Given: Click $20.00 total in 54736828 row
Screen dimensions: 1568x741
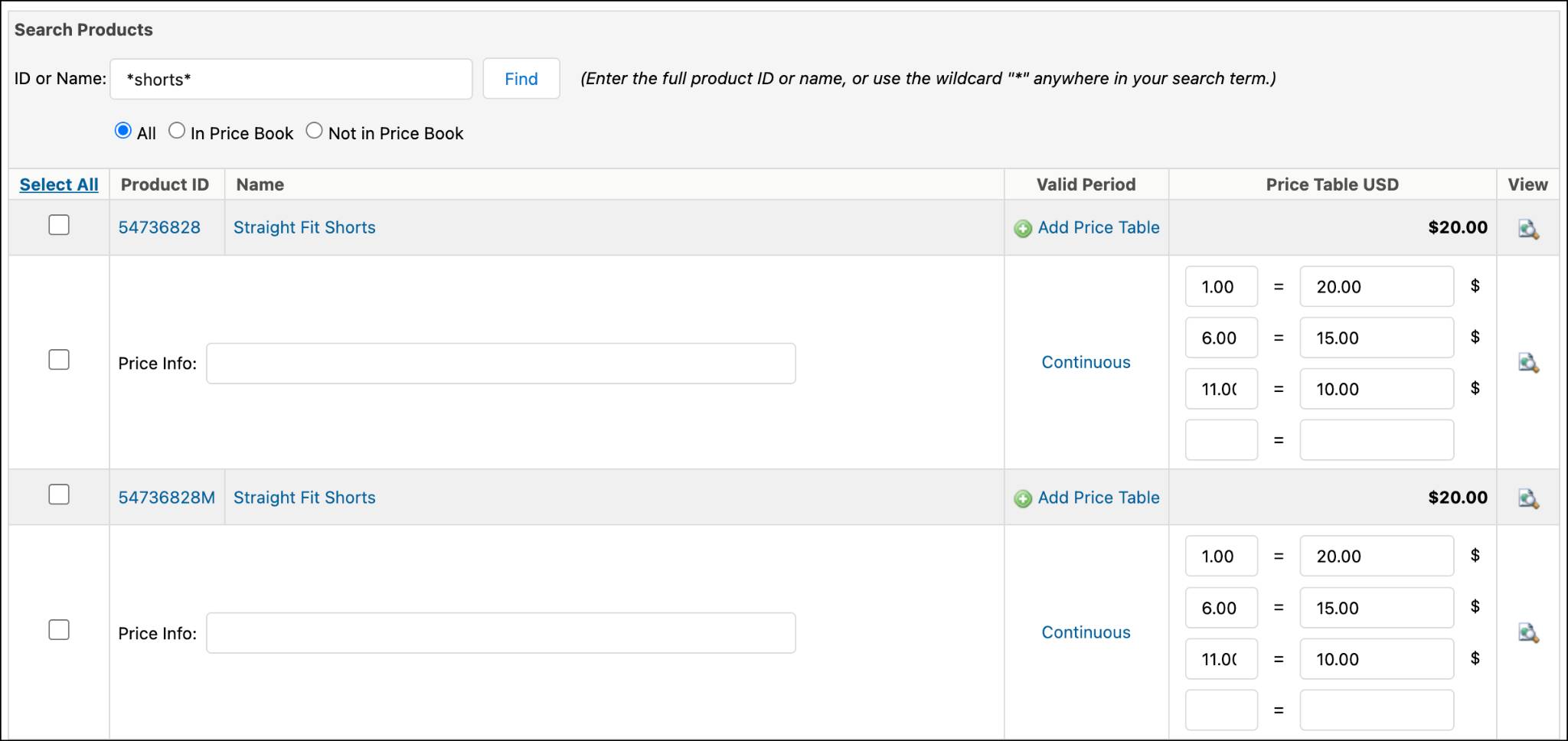Looking at the screenshot, I should [x=1458, y=227].
